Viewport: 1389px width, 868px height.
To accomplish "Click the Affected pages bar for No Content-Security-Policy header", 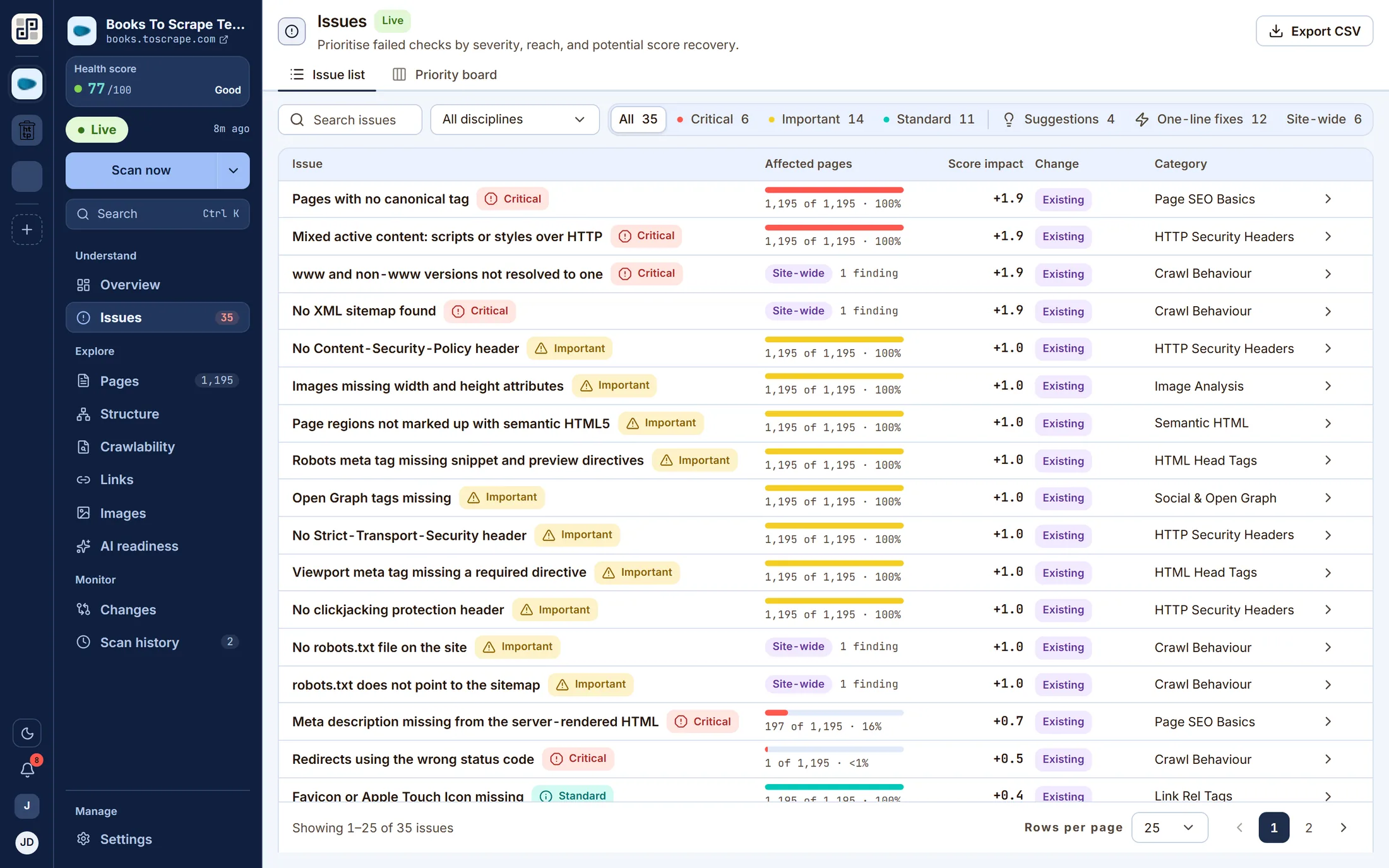I will [x=834, y=340].
